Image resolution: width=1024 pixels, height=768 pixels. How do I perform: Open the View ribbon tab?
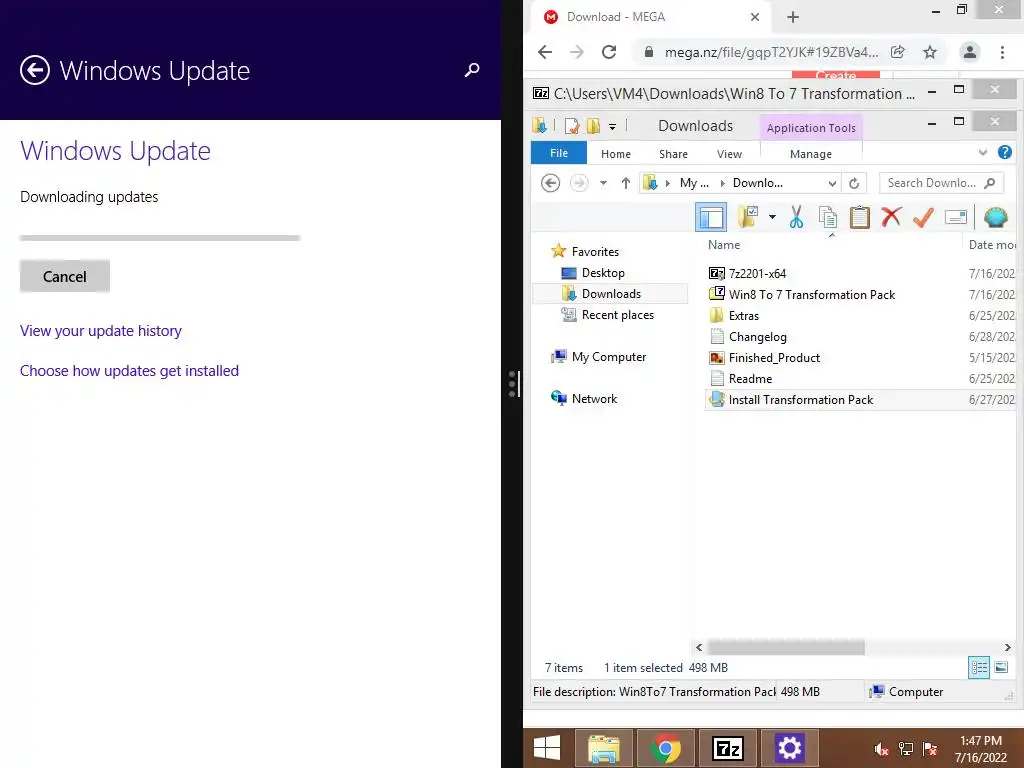click(x=729, y=154)
